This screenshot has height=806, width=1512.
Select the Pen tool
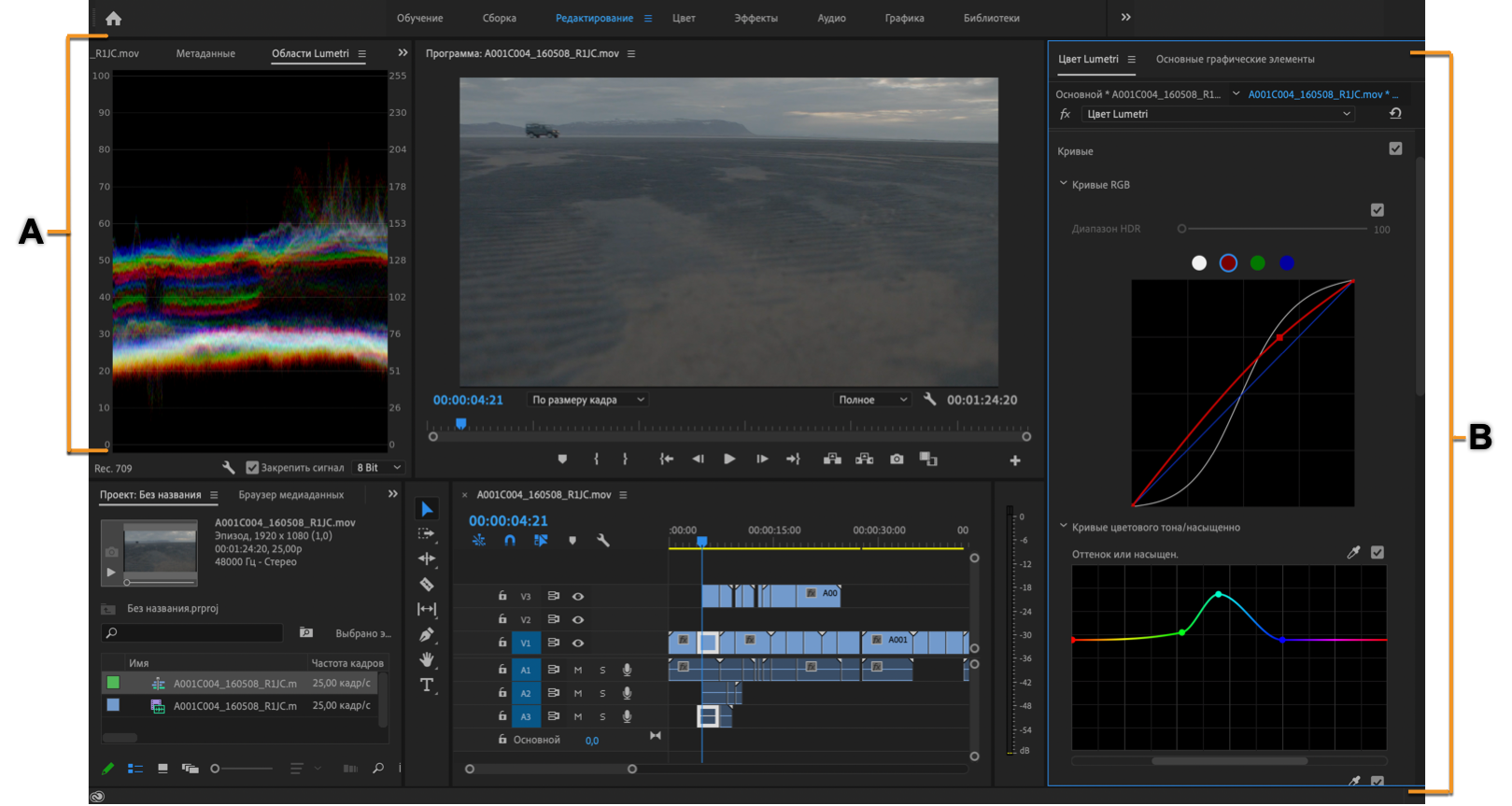click(427, 634)
